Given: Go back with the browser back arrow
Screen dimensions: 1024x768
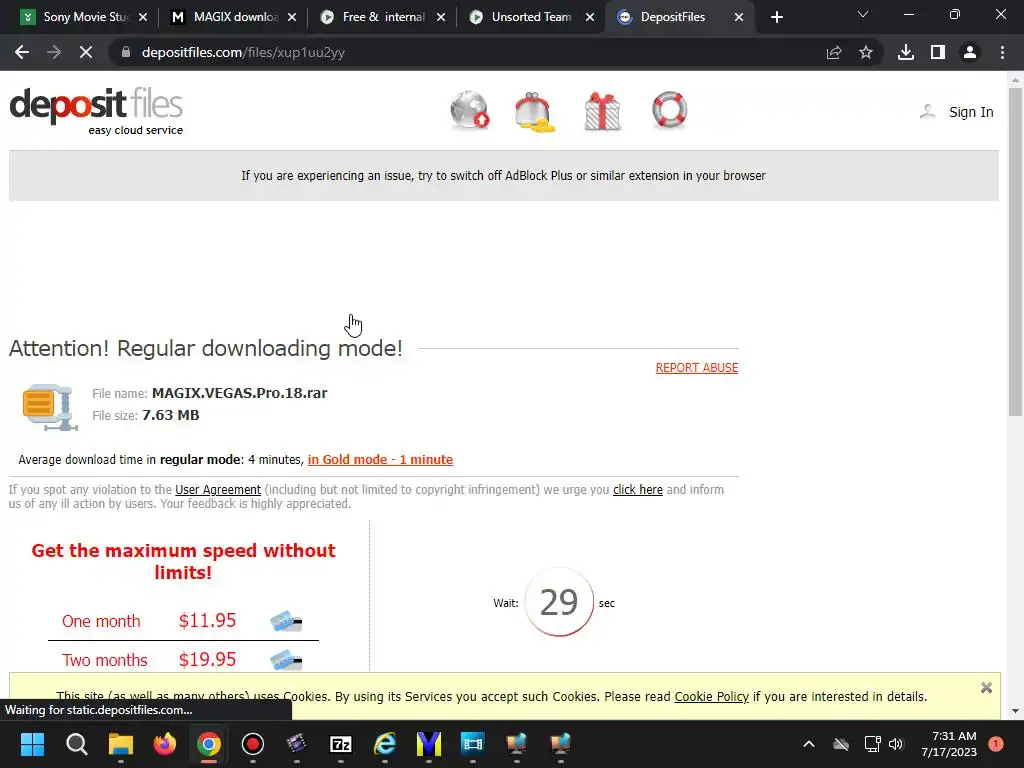Looking at the screenshot, I should click(x=22, y=52).
